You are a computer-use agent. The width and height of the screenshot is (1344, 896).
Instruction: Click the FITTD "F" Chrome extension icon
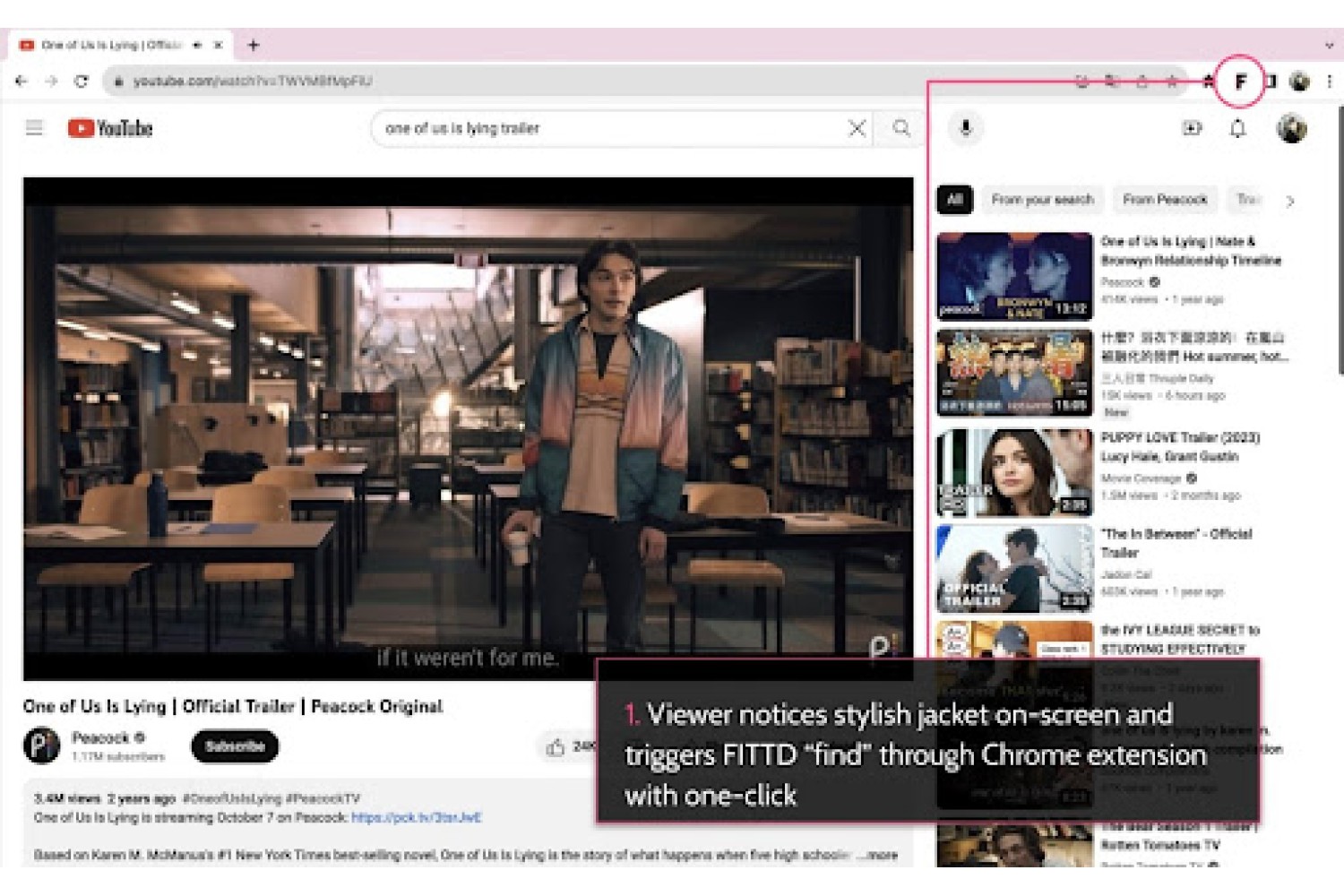(1241, 82)
